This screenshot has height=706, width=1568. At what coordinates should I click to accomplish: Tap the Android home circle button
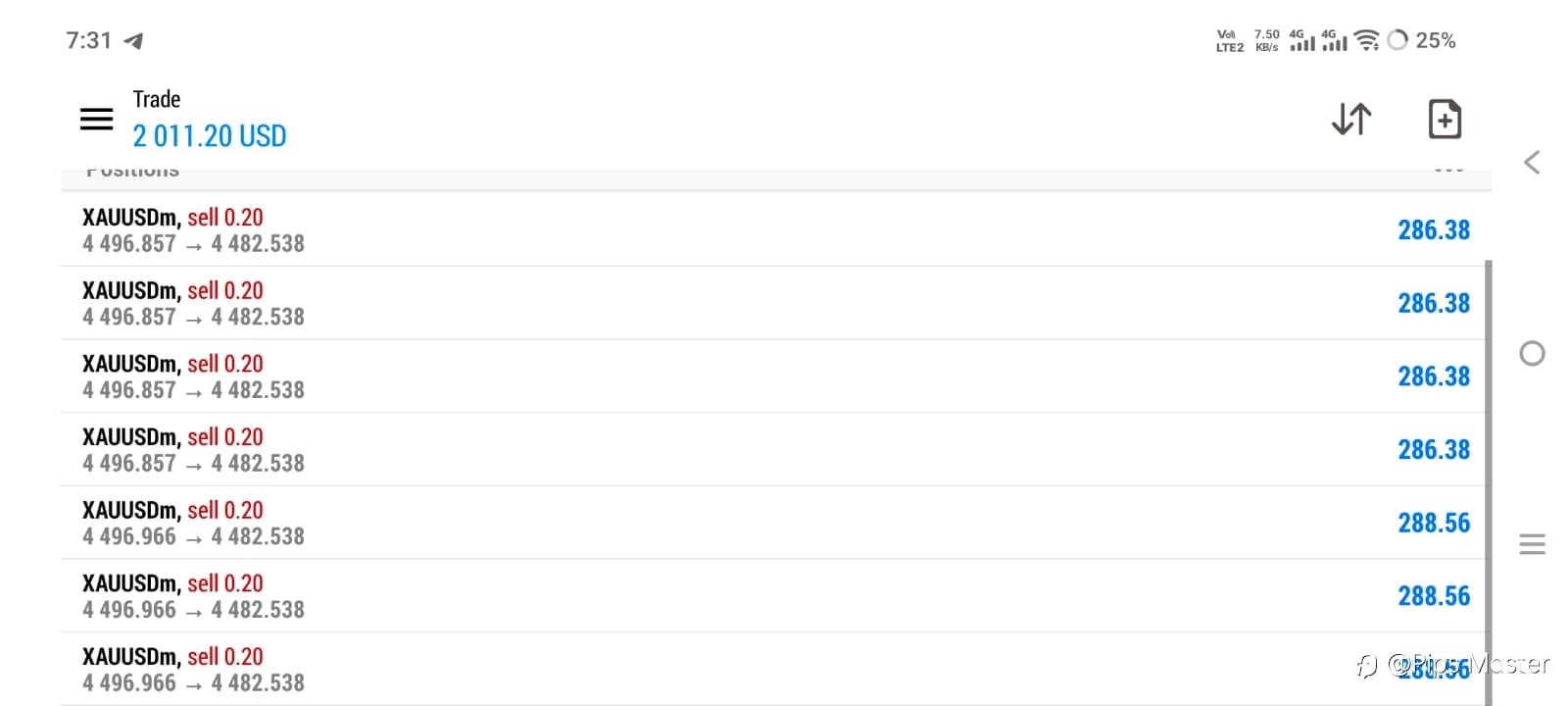point(1532,353)
